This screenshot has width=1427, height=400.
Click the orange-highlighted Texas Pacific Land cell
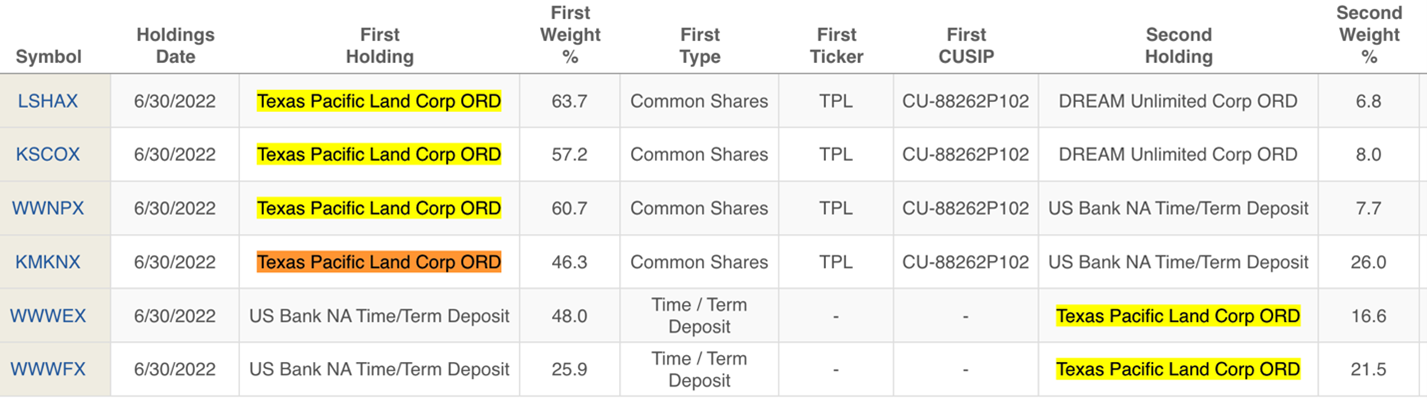[x=379, y=262]
